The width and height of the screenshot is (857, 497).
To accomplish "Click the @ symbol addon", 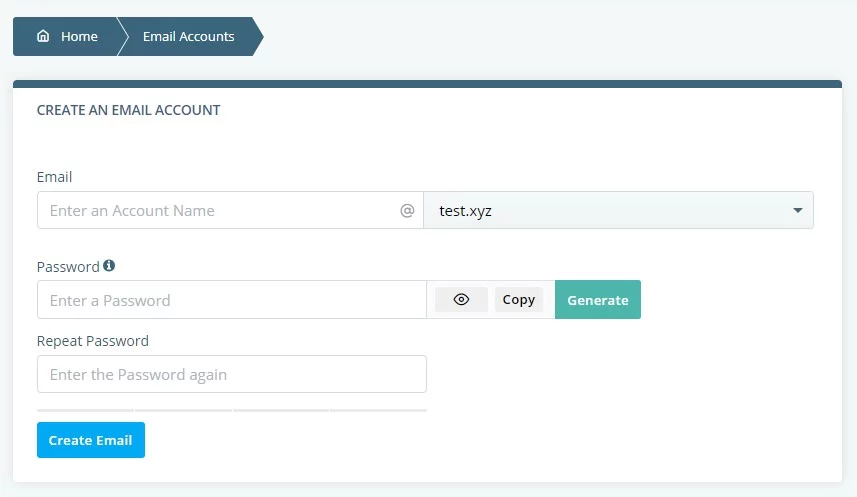I will pos(407,211).
